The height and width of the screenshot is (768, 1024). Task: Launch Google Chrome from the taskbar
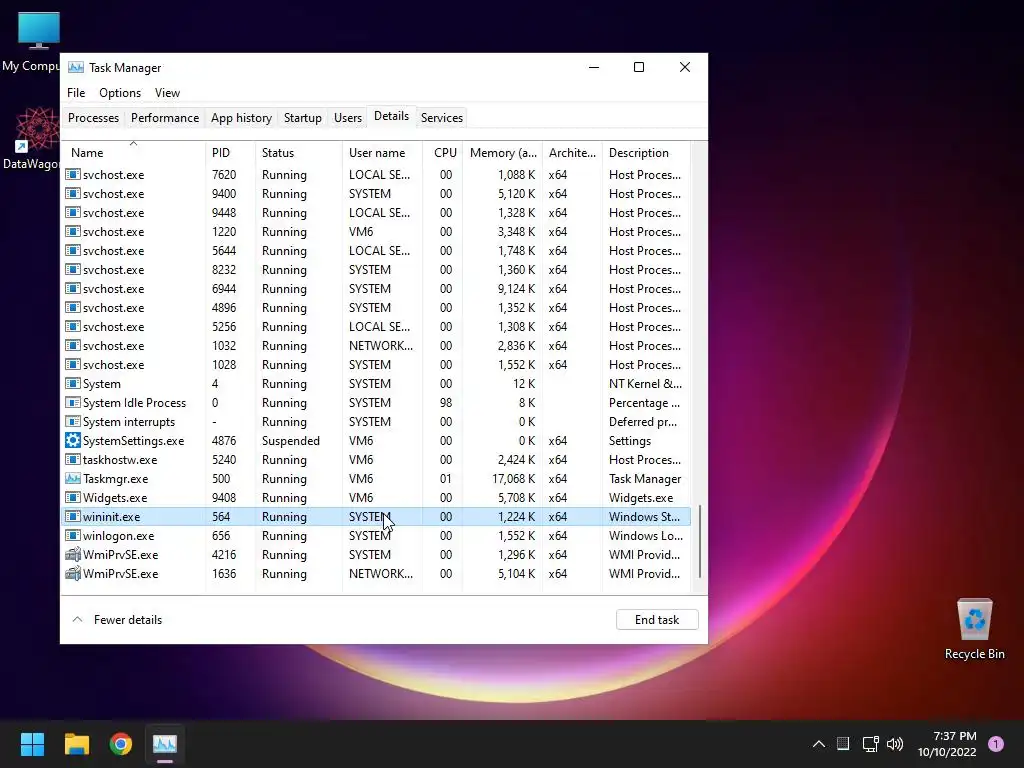[121, 744]
